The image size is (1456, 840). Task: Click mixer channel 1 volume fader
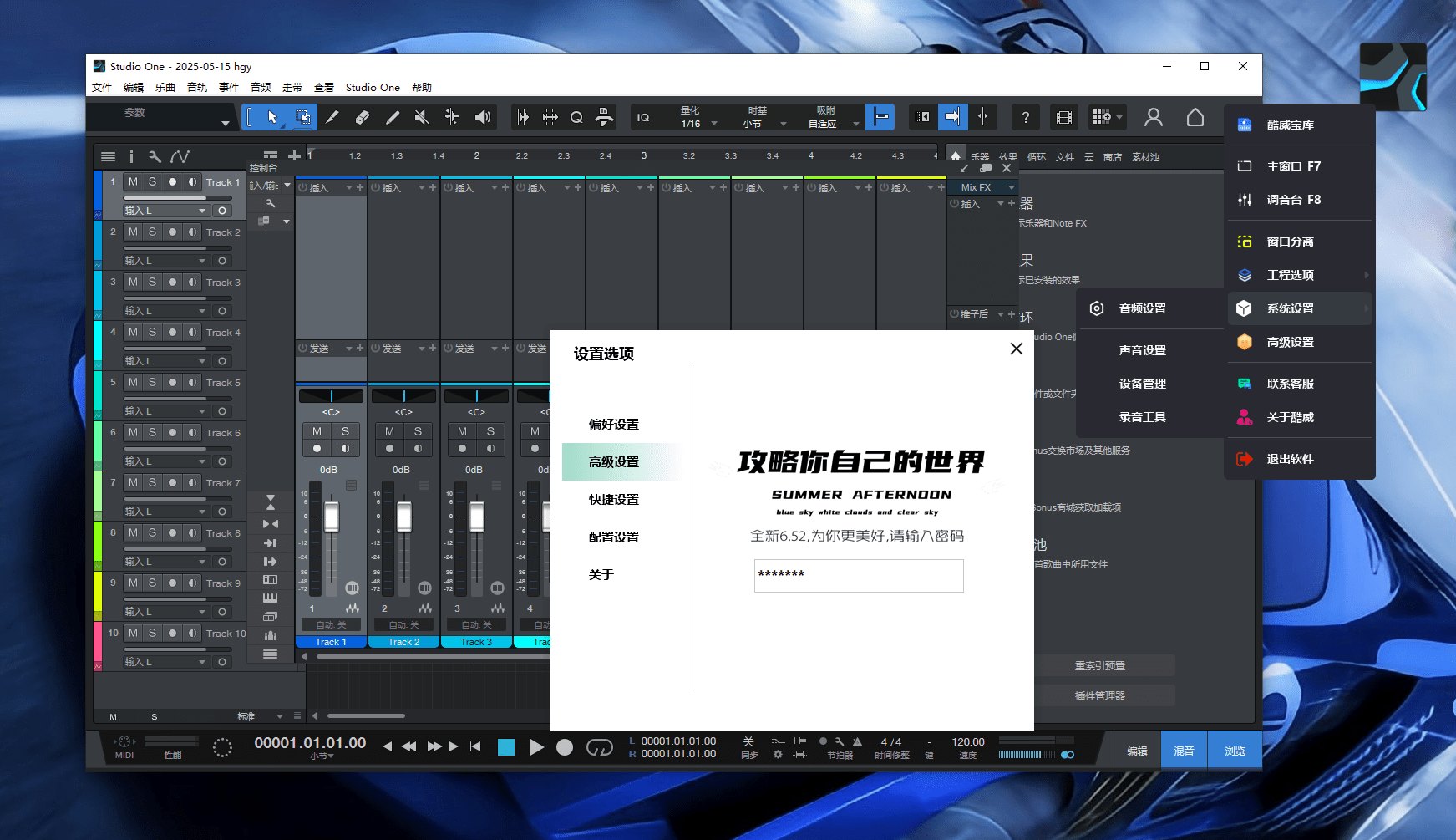coord(332,517)
